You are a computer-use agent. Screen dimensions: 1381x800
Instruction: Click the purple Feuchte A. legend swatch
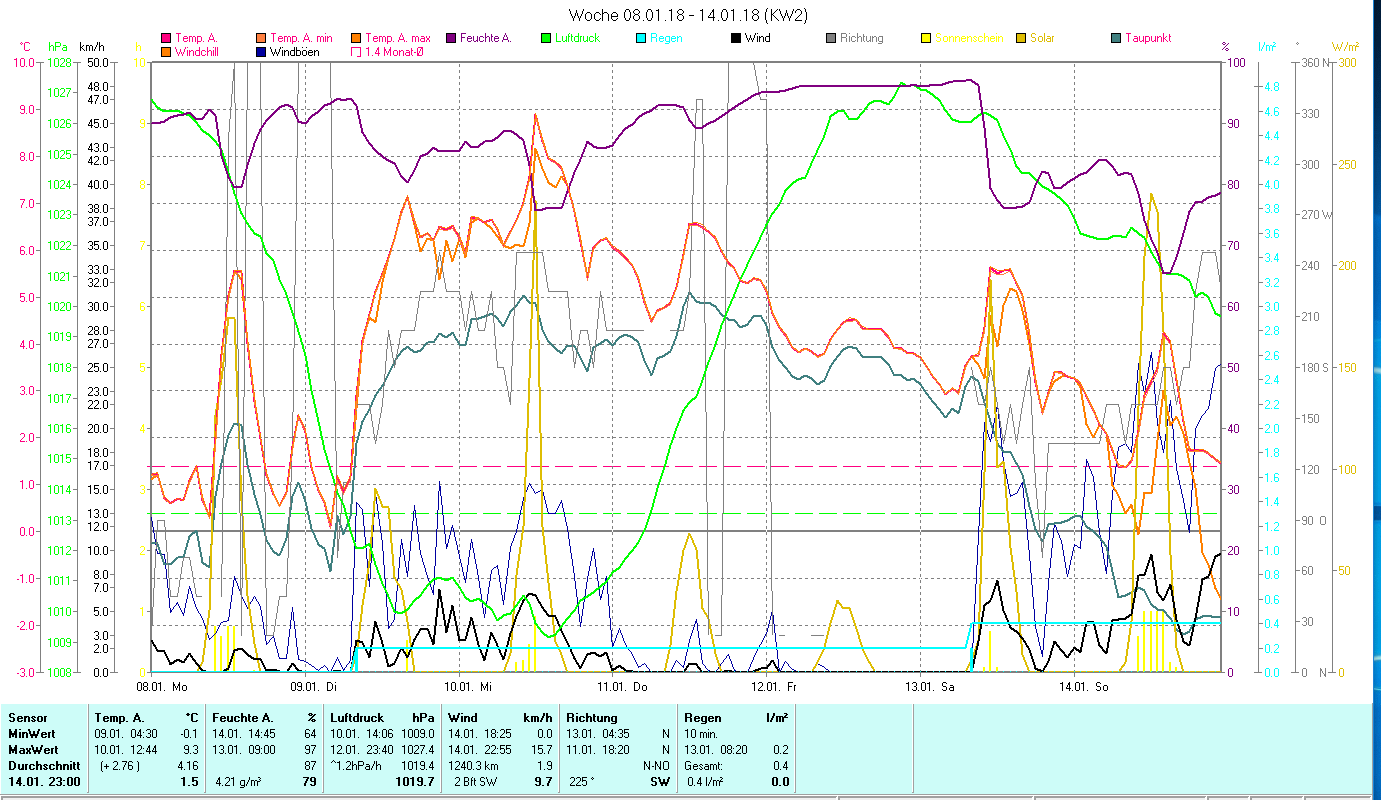coord(451,38)
